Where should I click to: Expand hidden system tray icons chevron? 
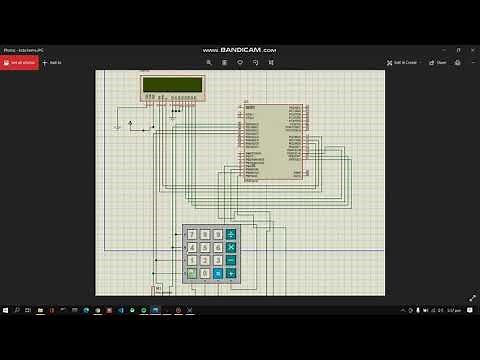pyautogui.click(x=403, y=310)
